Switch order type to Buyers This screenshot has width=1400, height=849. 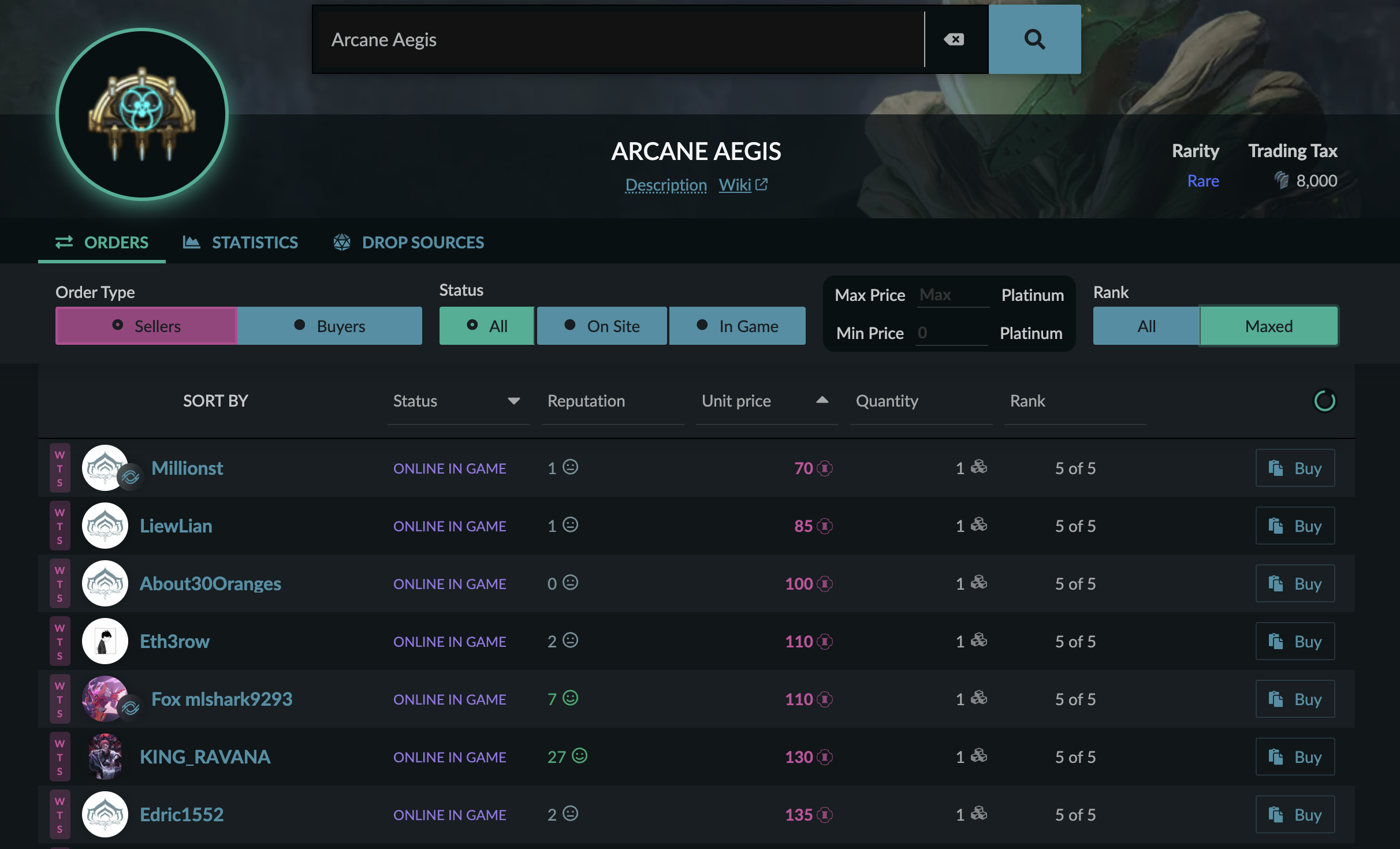[330, 326]
